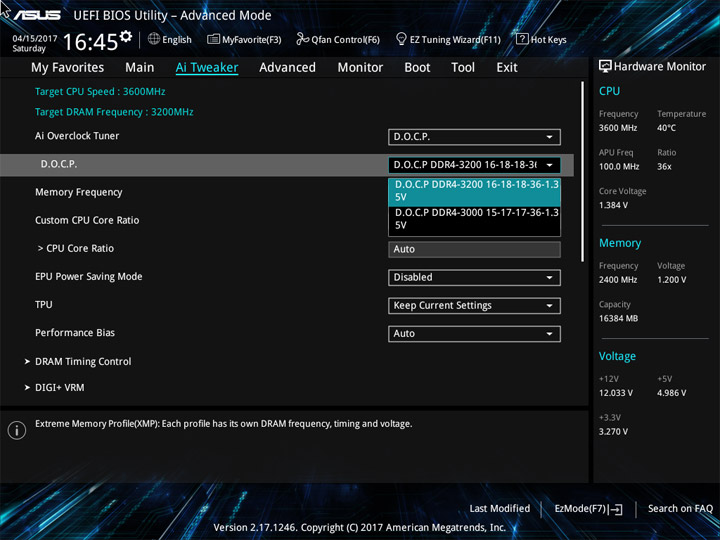The height and width of the screenshot is (540, 720).
Task: Choose D.O.C.P DDR4-3000 15-17-17-36 option
Action: [474, 219]
